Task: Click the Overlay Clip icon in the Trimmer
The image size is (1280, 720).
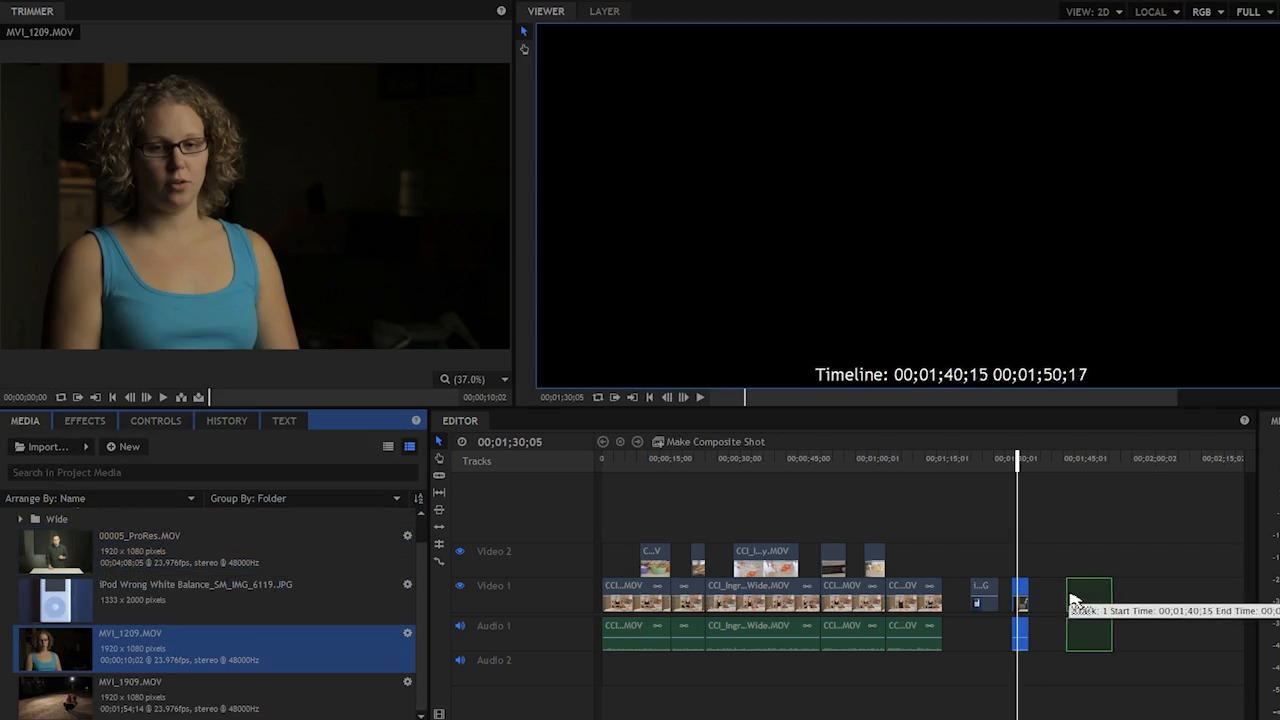Action: pos(198,397)
